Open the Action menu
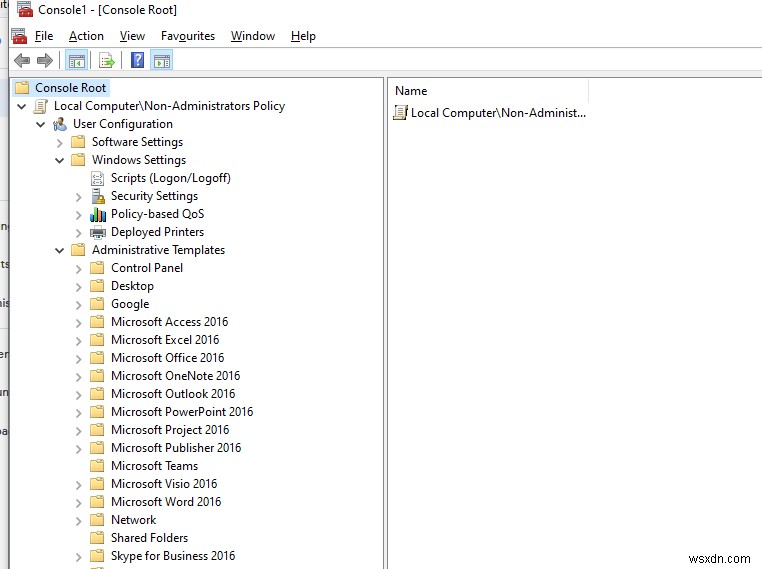This screenshot has width=762, height=569. coord(86,36)
